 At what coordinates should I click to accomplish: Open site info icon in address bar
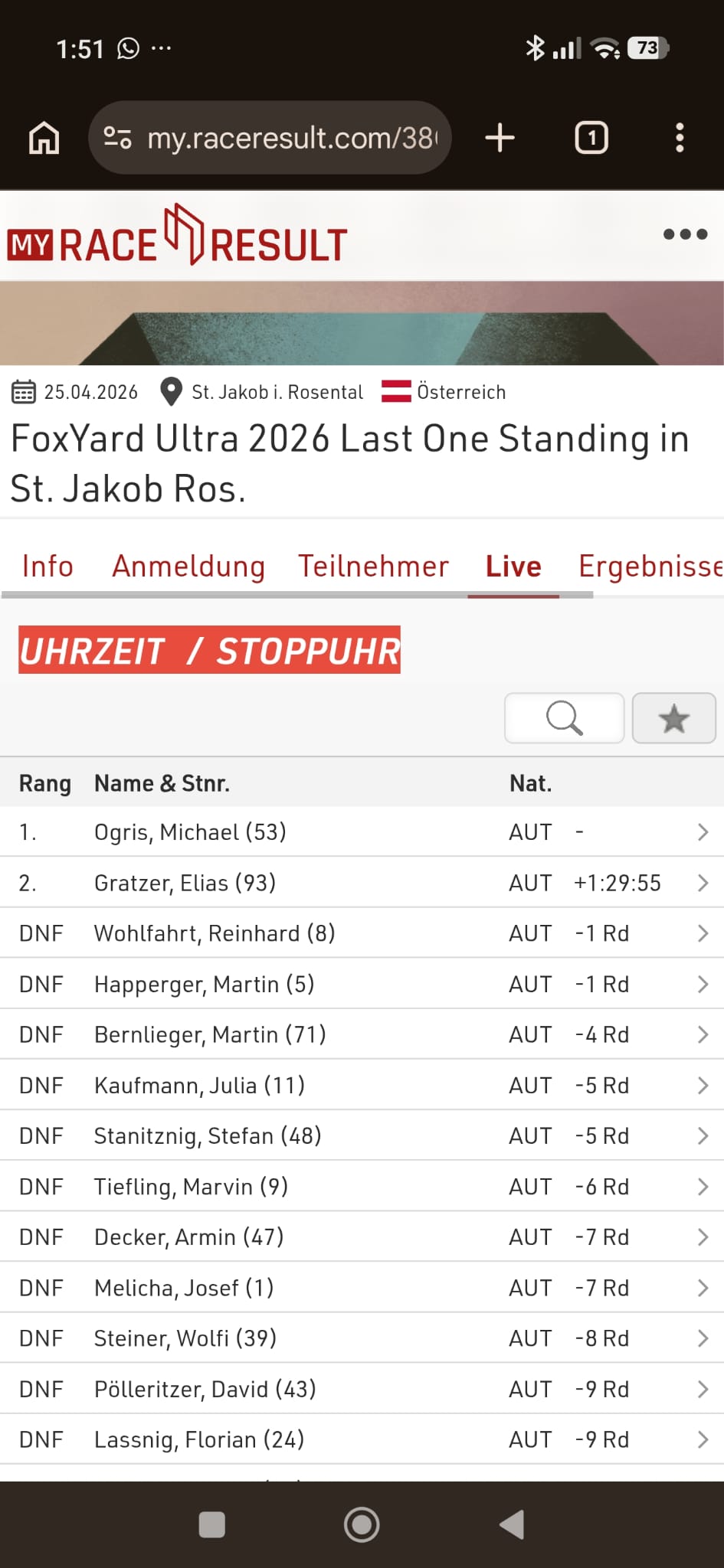[x=117, y=138]
